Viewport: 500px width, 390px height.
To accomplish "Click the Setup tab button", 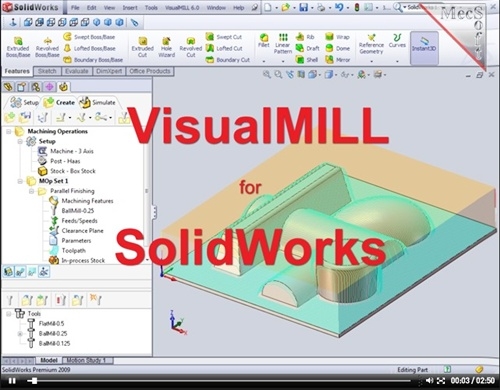I will 24,102.
